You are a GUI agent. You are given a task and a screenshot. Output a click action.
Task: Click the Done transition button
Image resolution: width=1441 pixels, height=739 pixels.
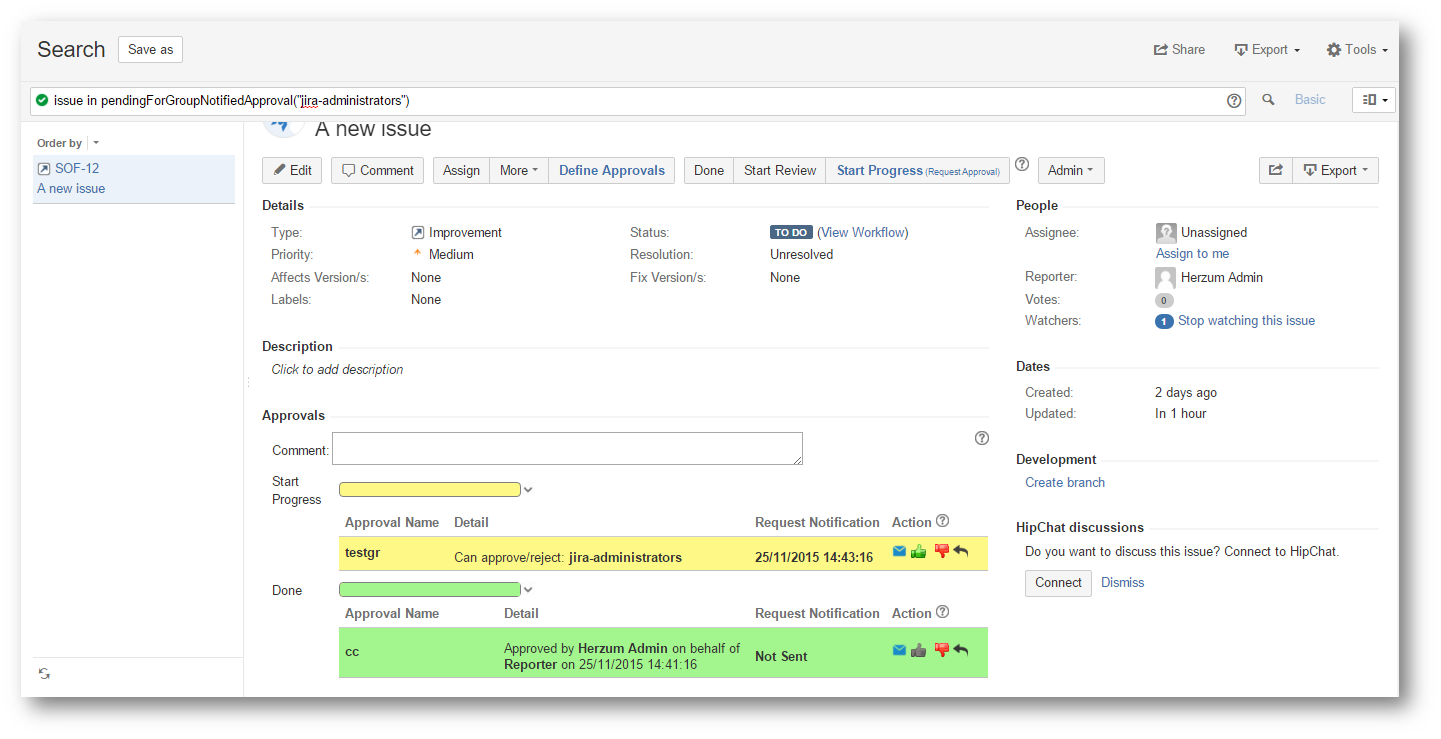[709, 170]
